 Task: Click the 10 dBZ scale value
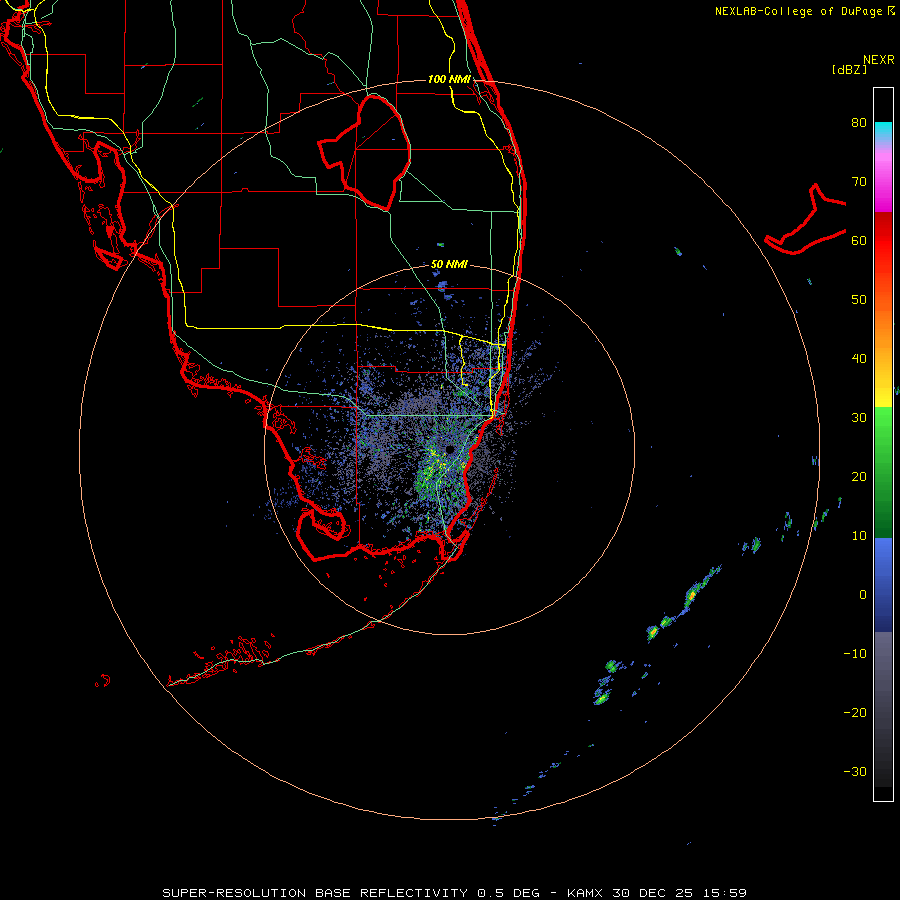[x=859, y=536]
